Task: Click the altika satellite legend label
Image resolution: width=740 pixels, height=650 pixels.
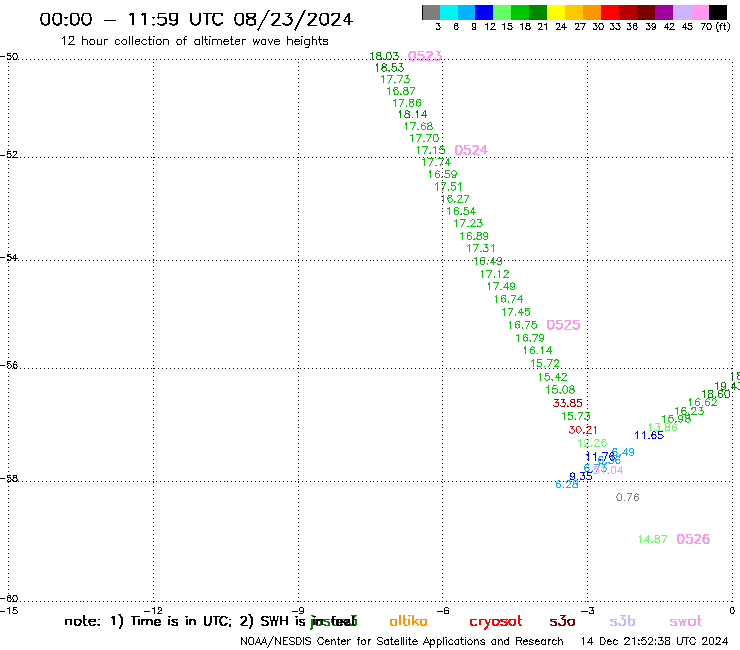Action: click(x=408, y=621)
